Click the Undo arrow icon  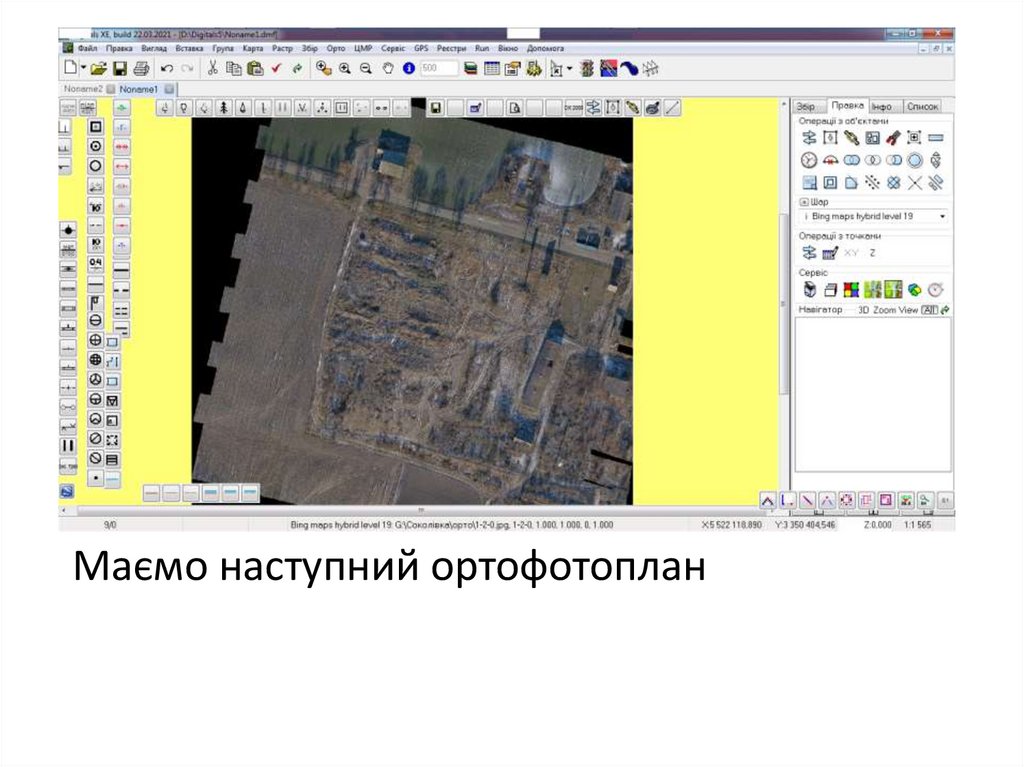(167, 69)
